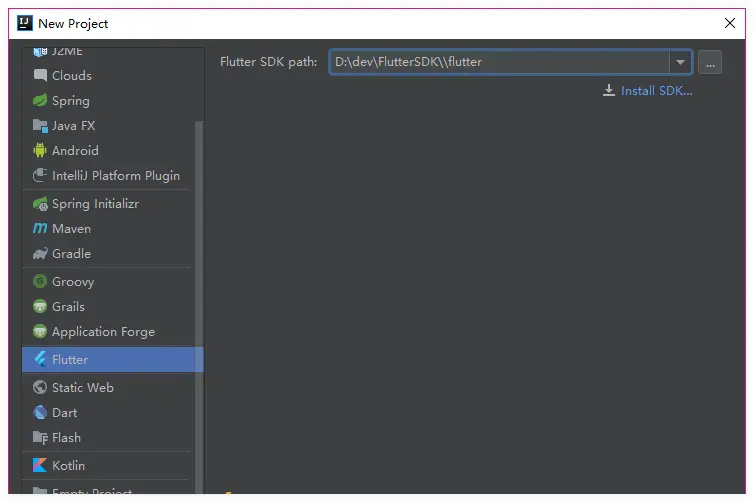
Task: Click the IntelliJ IDEA logo in the title bar
Action: 25,23
